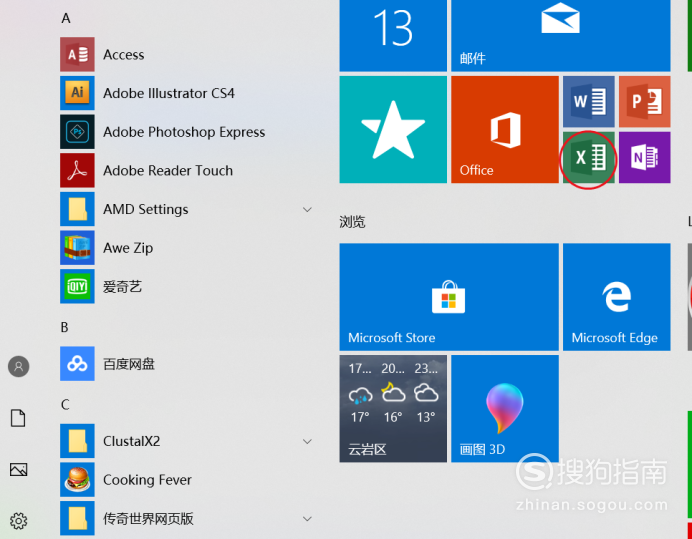
Task: Click the ClustalX2 folder icon
Action: tap(77, 441)
